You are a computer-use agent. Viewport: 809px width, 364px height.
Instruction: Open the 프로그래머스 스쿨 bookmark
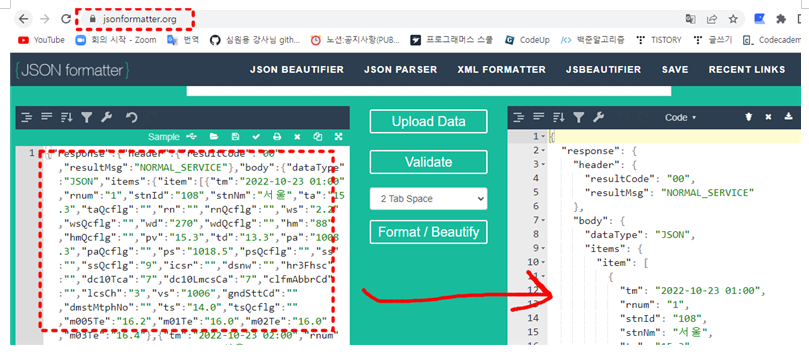451,40
